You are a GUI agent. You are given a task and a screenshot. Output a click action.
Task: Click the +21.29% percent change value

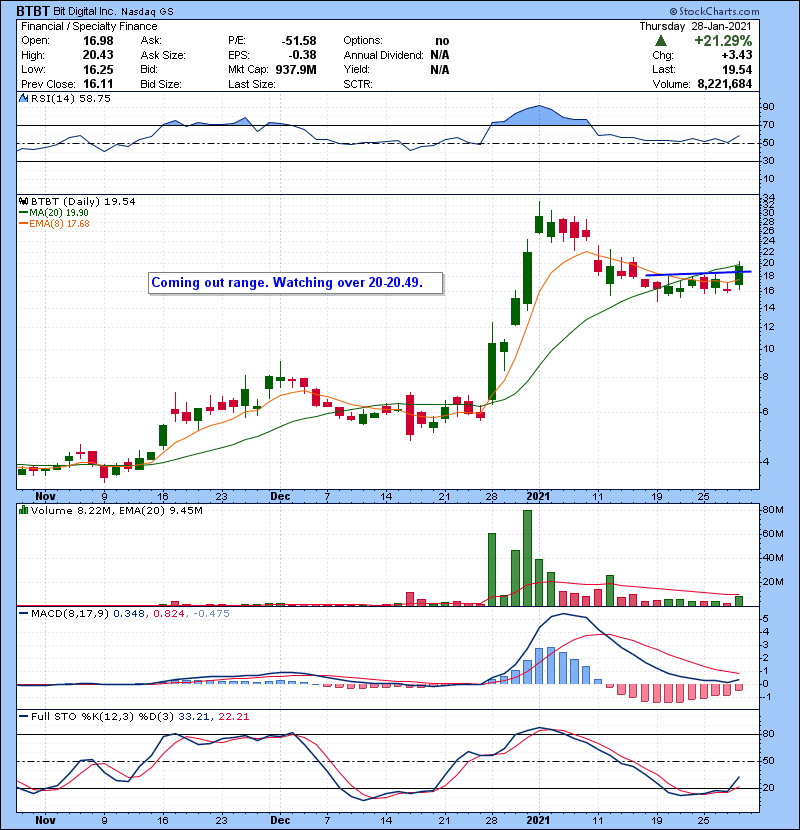pos(723,41)
